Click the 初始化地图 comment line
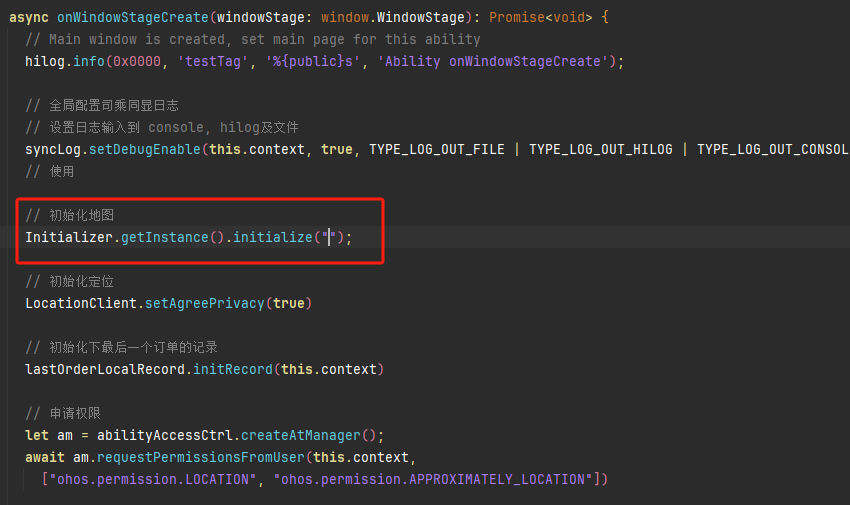The image size is (850, 505). pos(69,215)
